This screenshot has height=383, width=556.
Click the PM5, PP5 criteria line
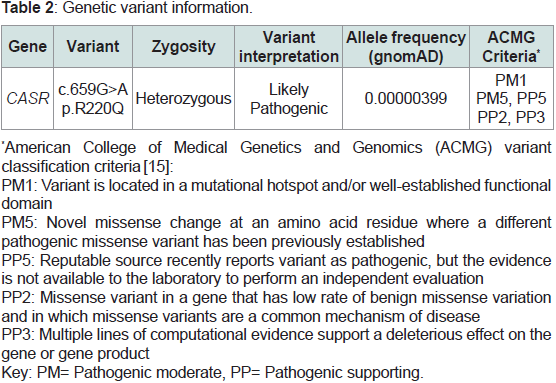coord(511,98)
